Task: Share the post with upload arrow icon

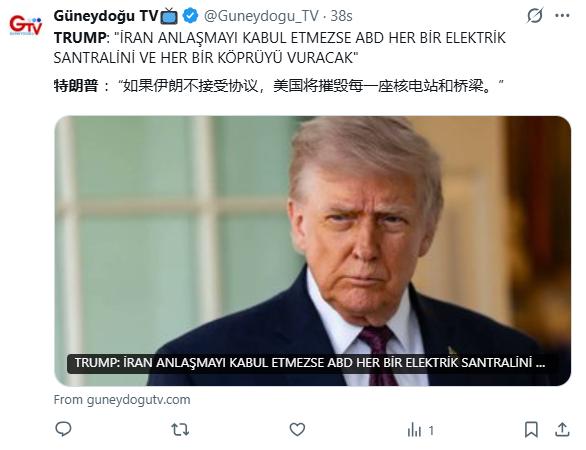Action: (562, 429)
